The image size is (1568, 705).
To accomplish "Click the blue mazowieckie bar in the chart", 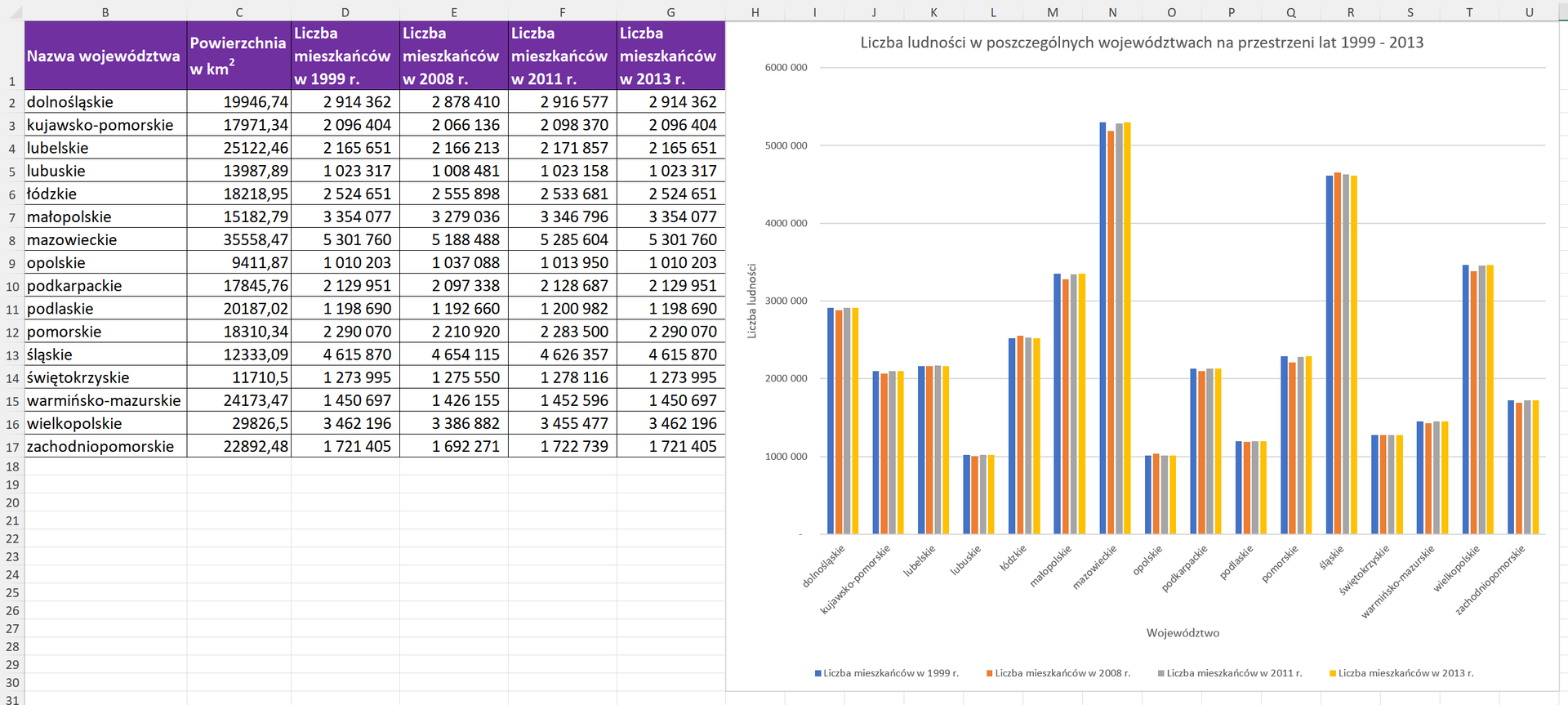I will pos(1102,327).
